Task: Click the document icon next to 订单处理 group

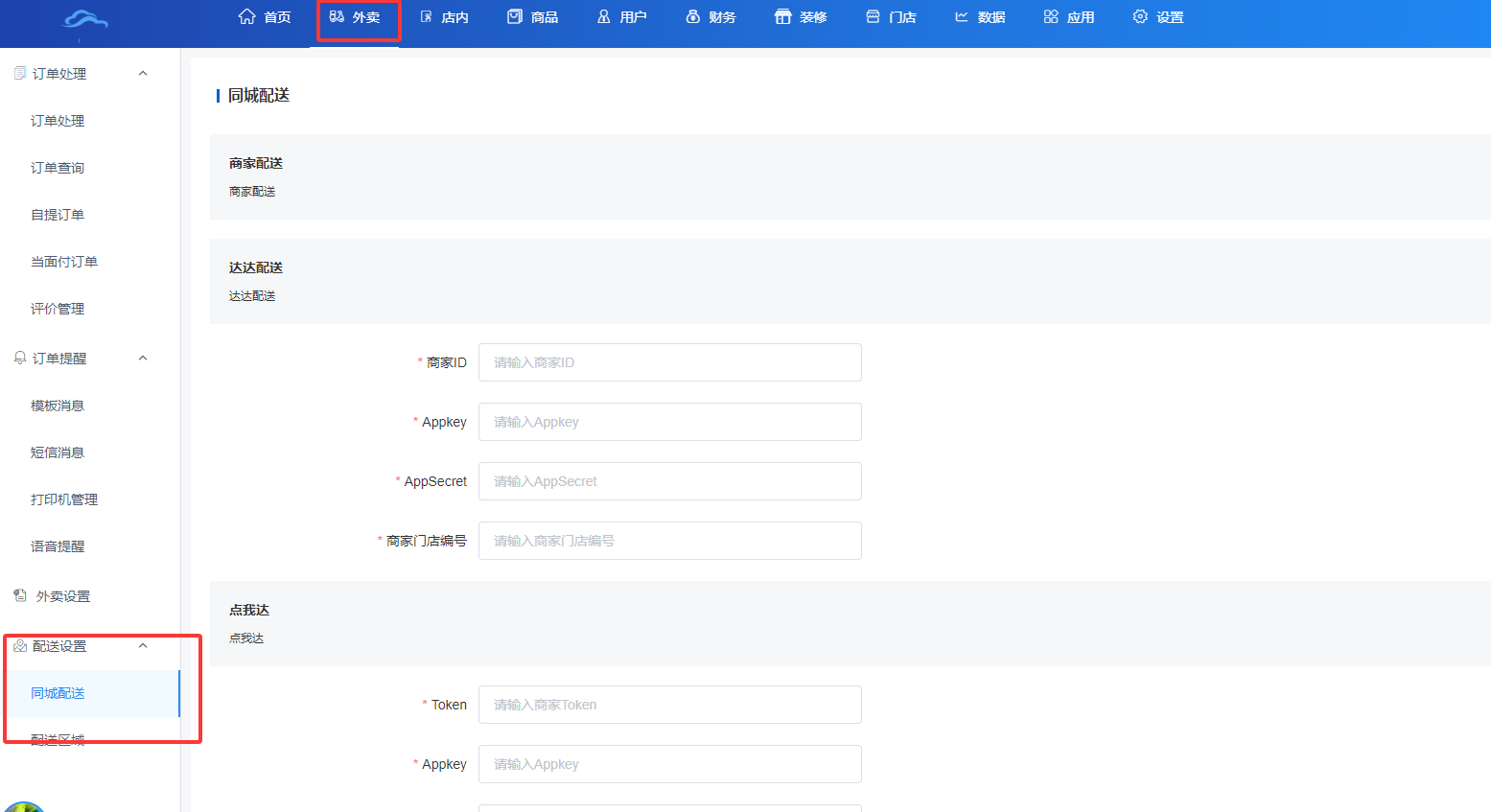Action: [x=20, y=73]
